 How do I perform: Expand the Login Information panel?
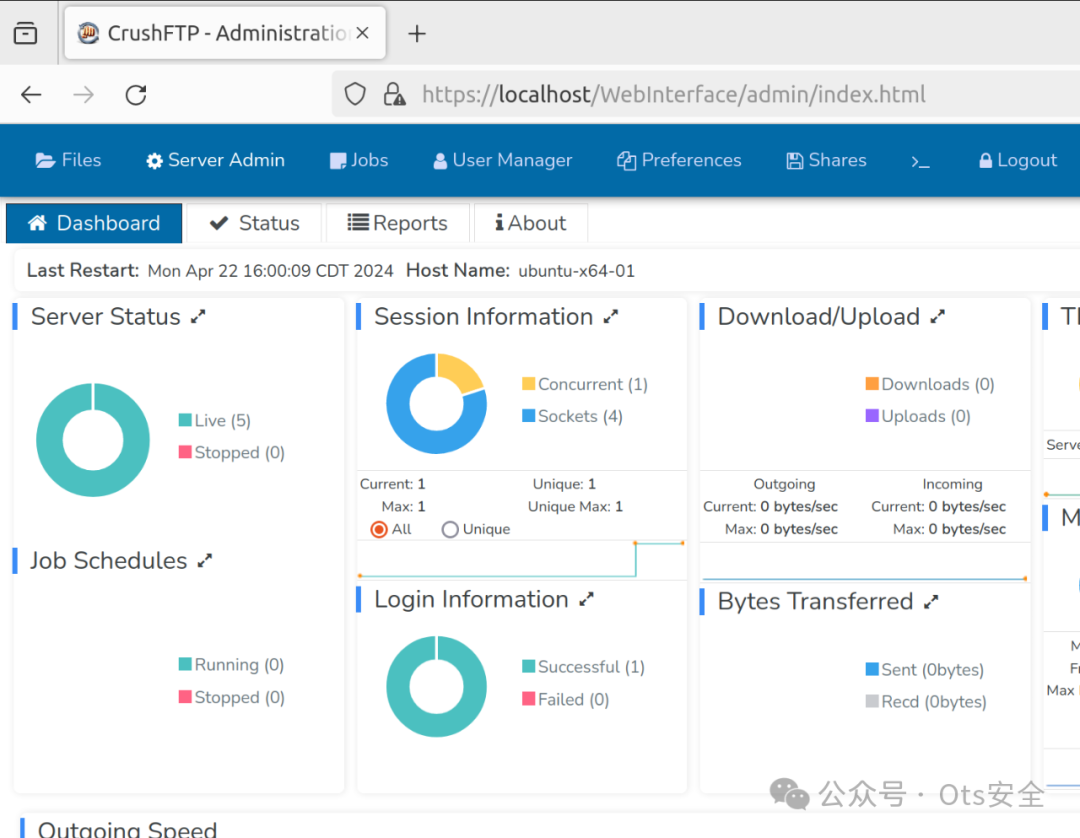[x=586, y=600]
